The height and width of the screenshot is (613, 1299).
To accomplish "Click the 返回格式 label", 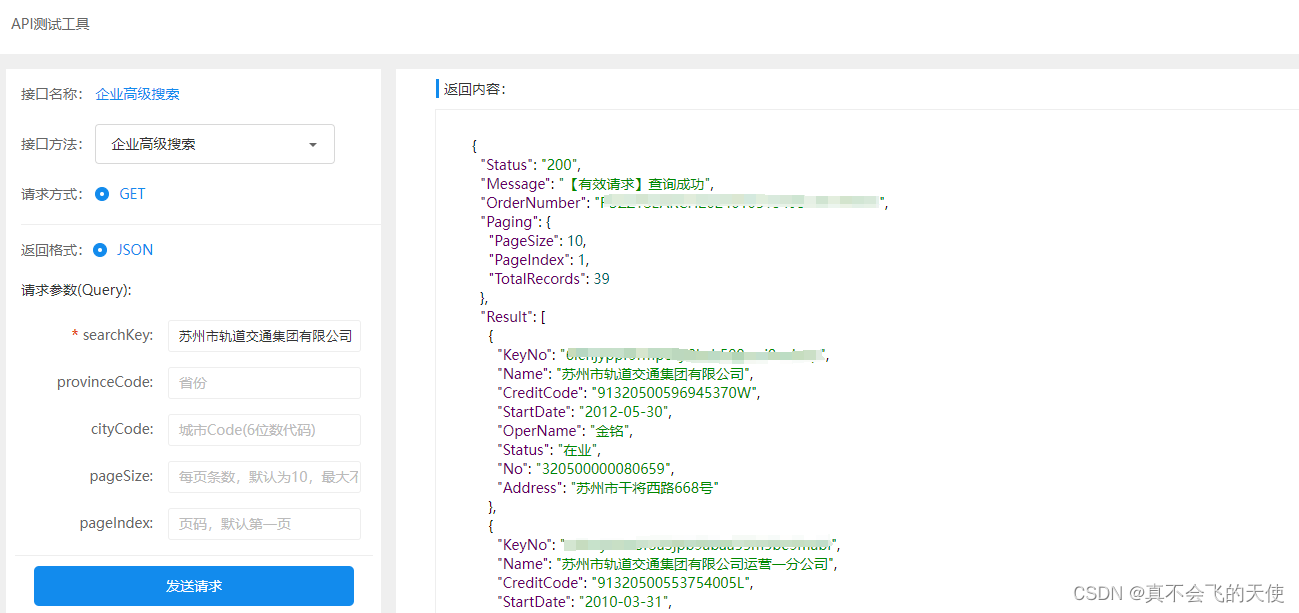I will (x=52, y=250).
